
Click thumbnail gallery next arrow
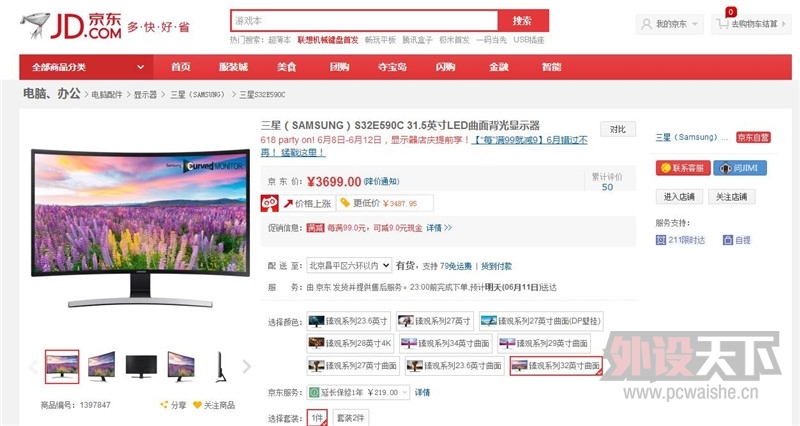[x=246, y=366]
